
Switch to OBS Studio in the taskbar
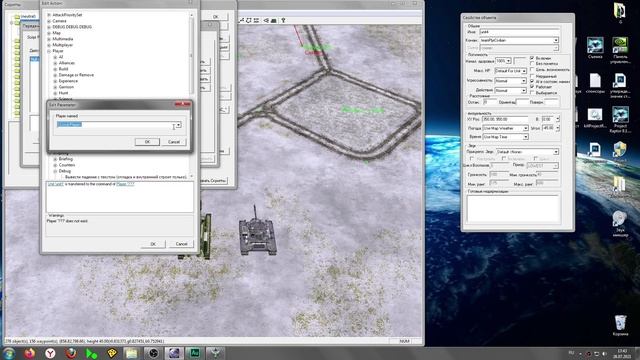click(153, 353)
